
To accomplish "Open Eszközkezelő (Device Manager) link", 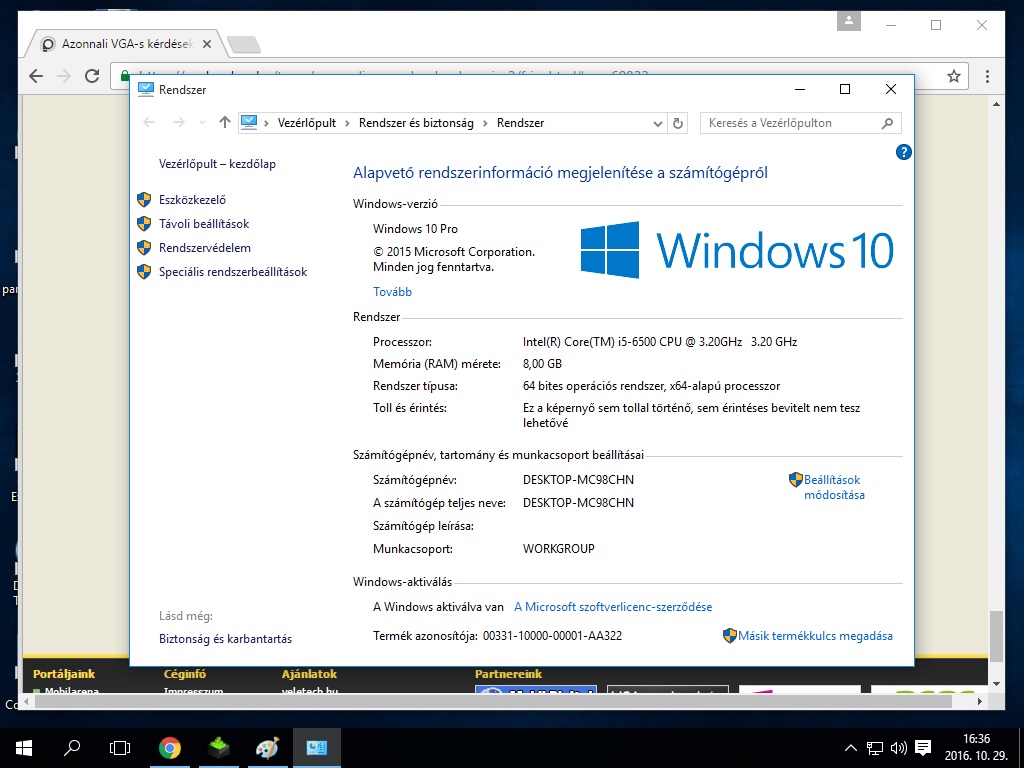I will click(192, 200).
